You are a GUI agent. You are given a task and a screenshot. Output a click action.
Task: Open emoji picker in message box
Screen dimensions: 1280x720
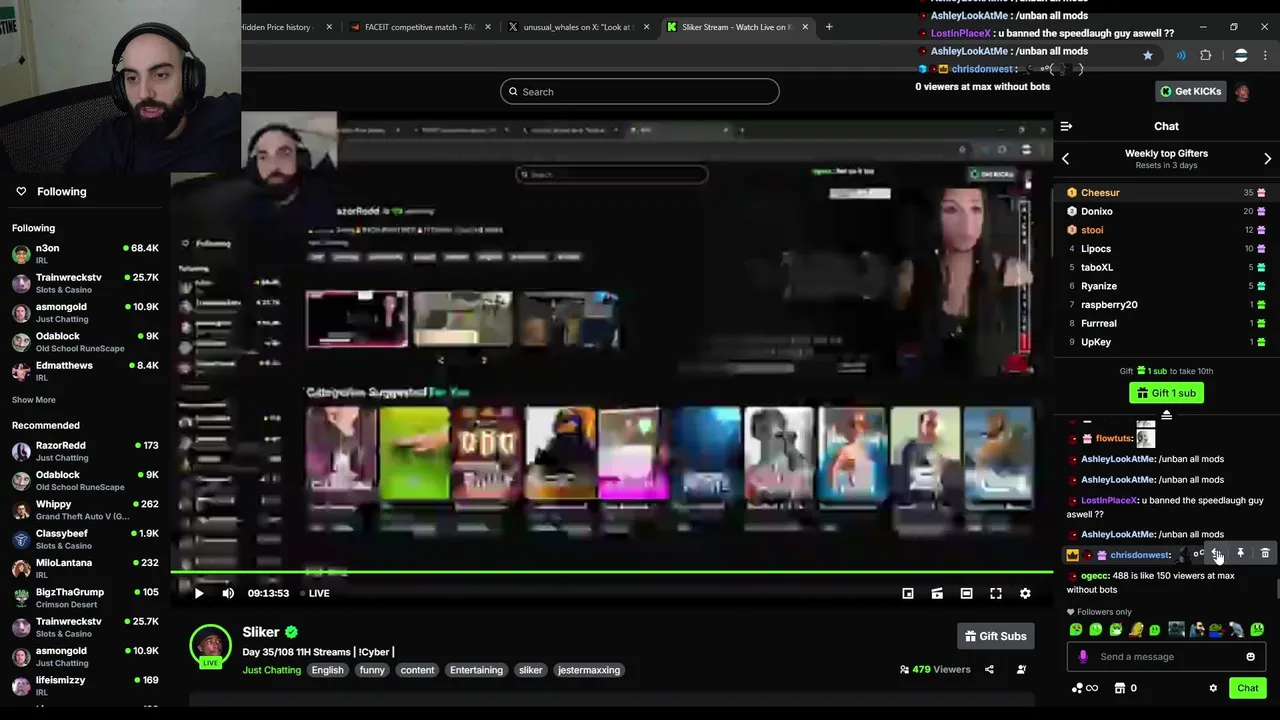click(1250, 657)
